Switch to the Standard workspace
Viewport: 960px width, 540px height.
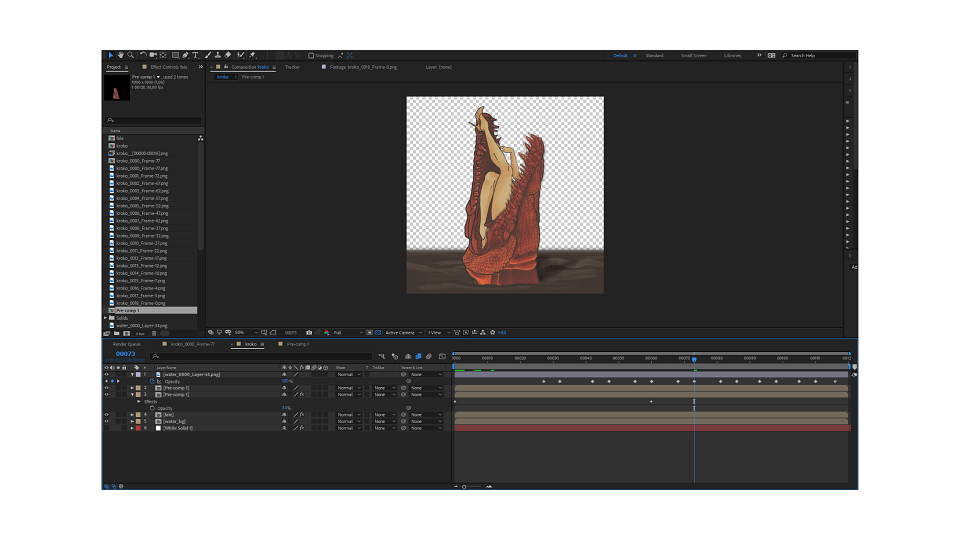coord(654,56)
